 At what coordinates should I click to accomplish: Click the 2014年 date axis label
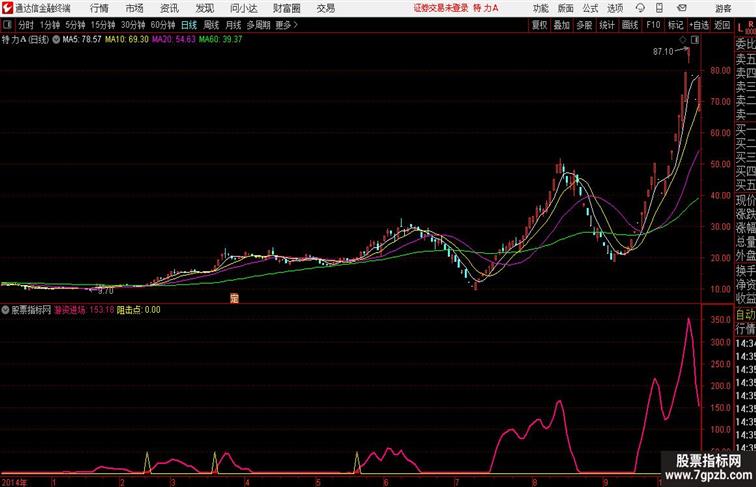pos(14,482)
